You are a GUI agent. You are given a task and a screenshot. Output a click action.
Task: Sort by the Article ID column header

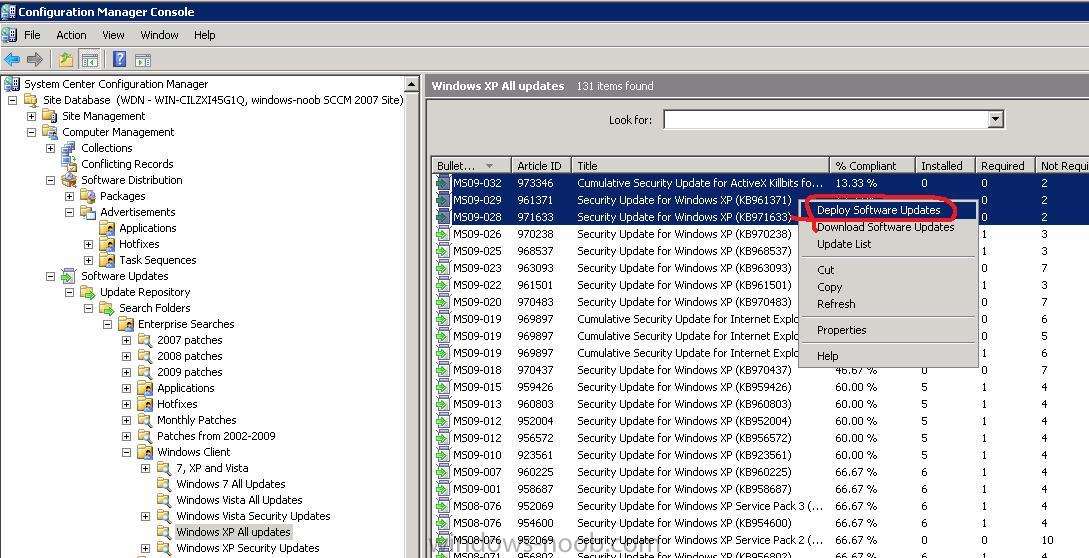pos(541,165)
